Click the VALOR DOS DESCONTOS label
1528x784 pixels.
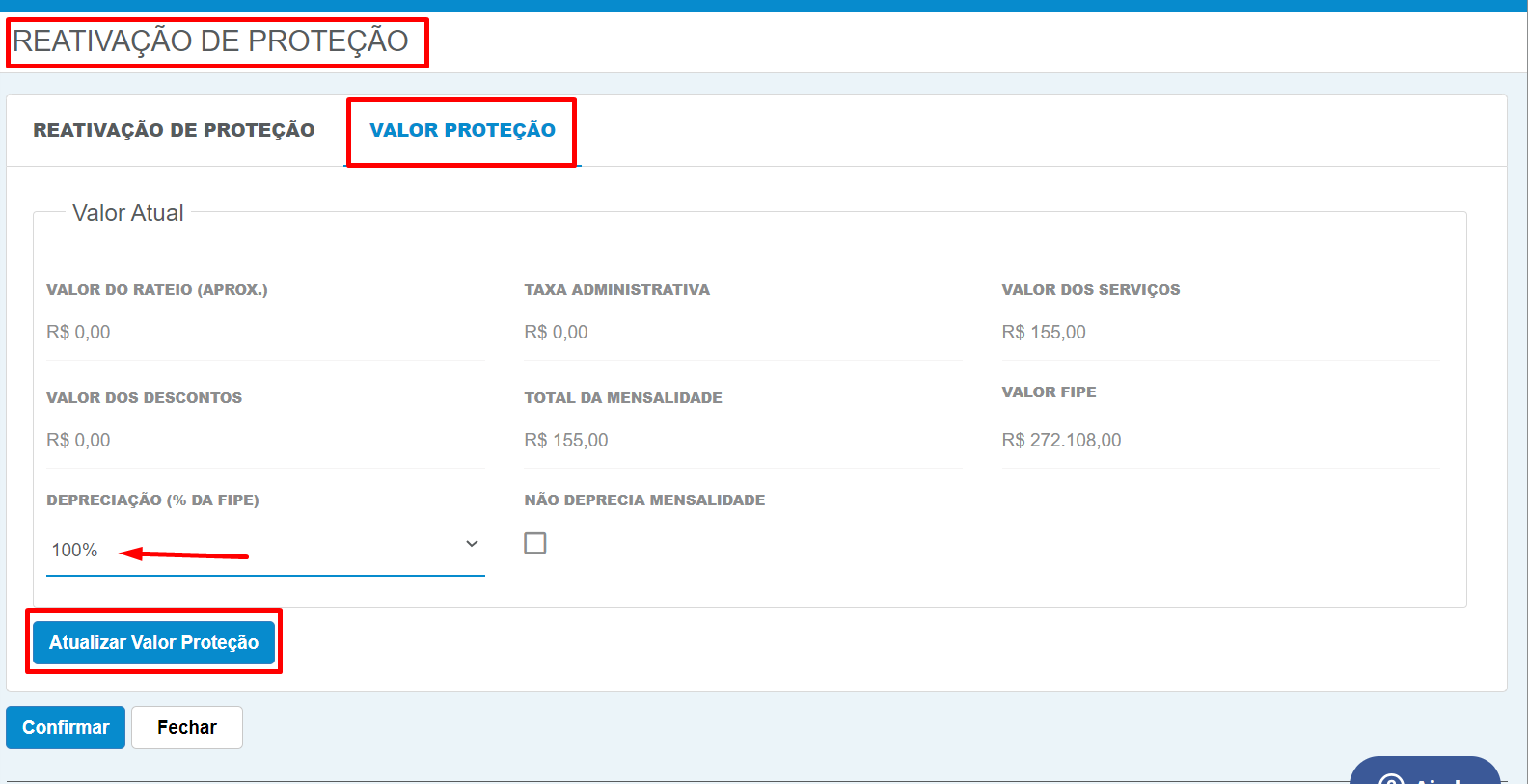pos(145,397)
